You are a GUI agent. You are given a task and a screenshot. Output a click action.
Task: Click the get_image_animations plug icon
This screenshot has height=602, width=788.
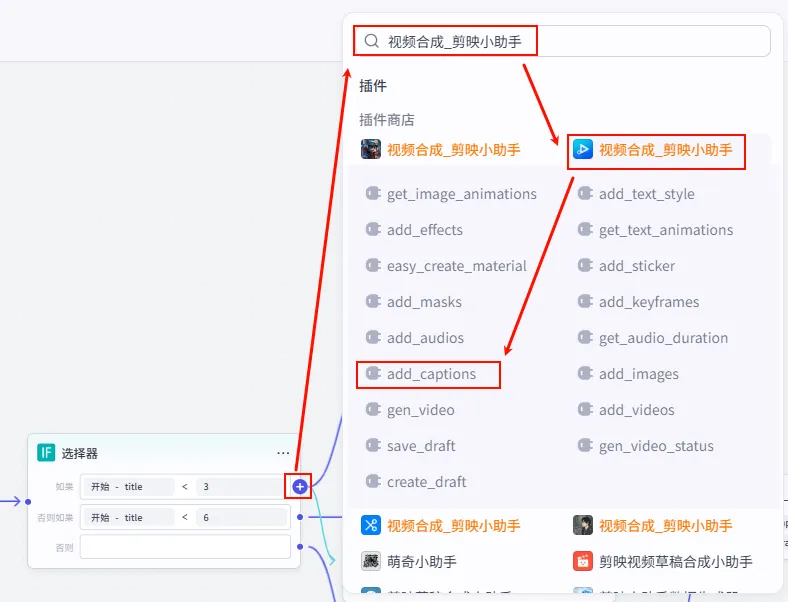tap(373, 193)
